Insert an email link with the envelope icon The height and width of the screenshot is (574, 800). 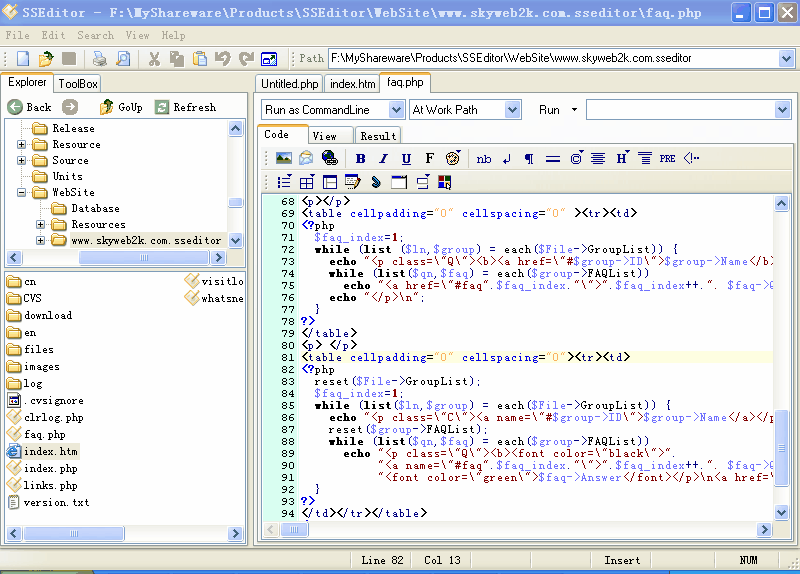click(x=306, y=158)
